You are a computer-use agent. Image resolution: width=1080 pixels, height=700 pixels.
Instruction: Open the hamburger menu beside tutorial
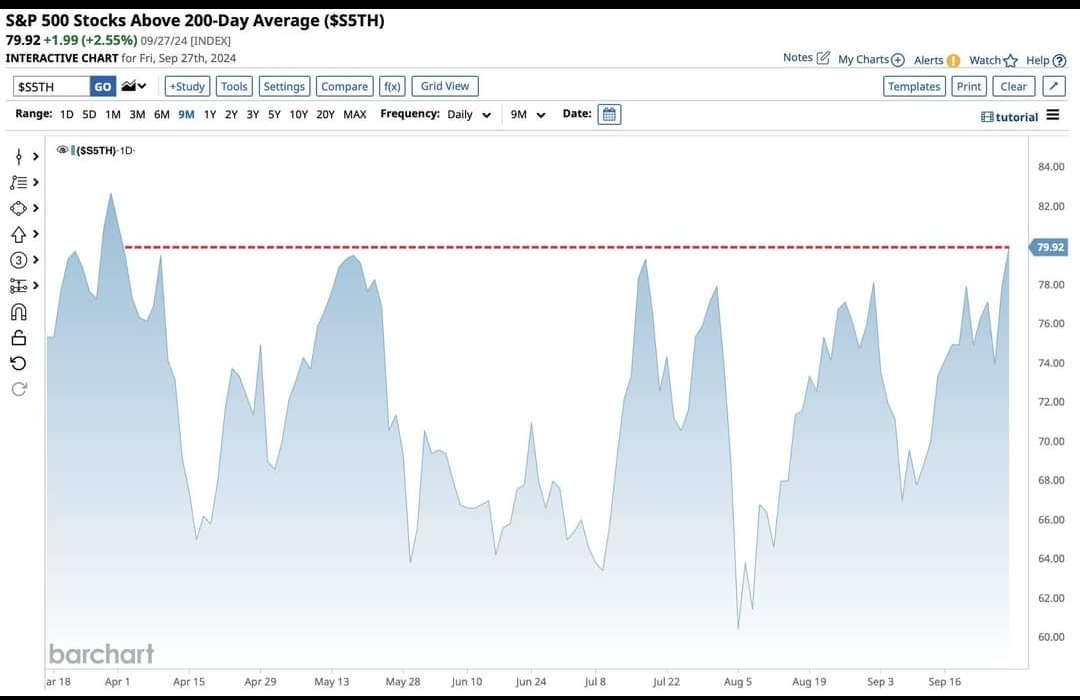point(1052,116)
